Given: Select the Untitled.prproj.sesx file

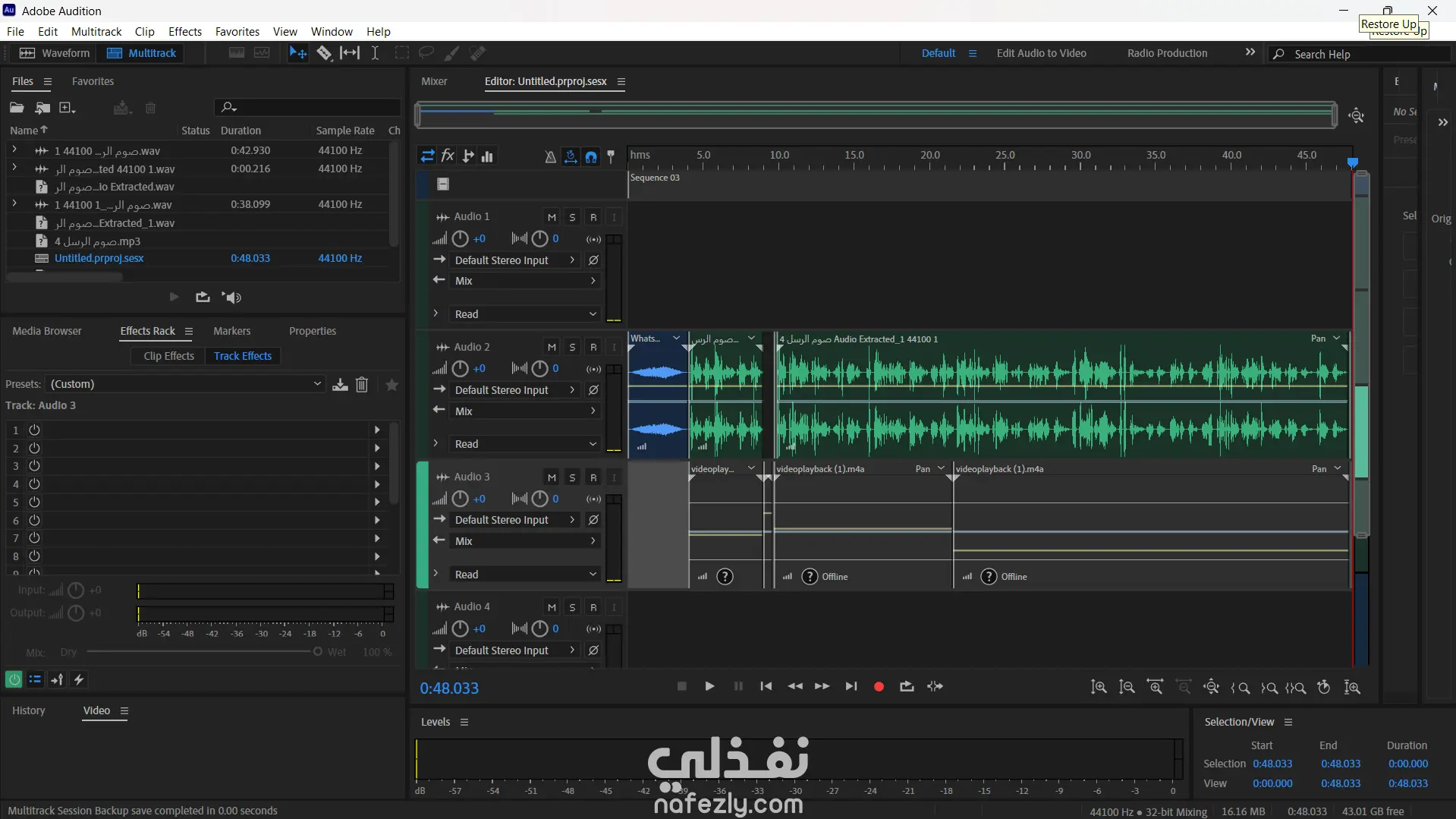Looking at the screenshot, I should coord(99,258).
